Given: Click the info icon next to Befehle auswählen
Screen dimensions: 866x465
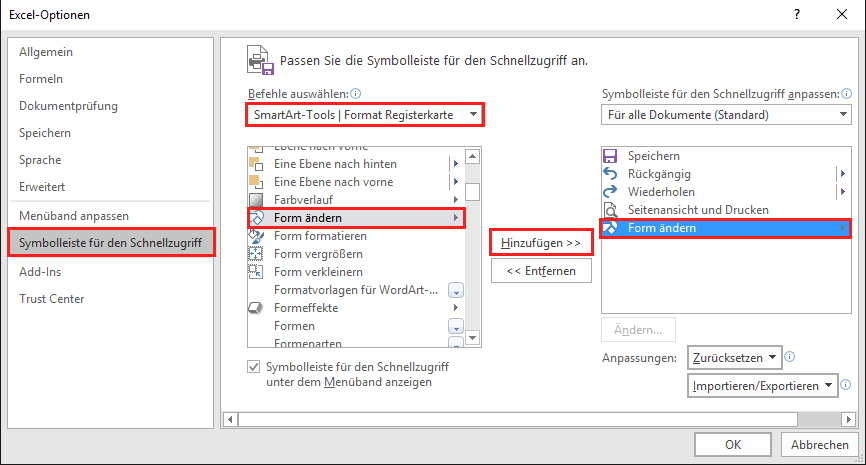Looking at the screenshot, I should [356, 93].
